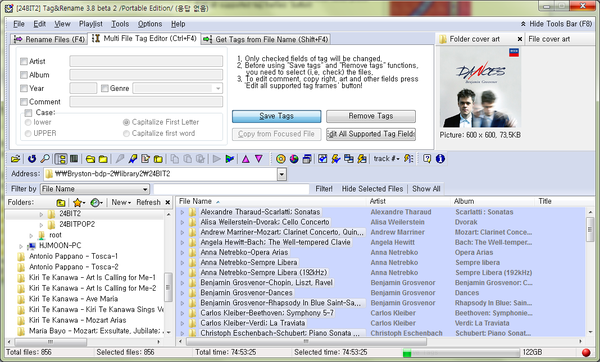Open the New dropdown in Folders panel
The image size is (600, 362).
pos(121,202)
